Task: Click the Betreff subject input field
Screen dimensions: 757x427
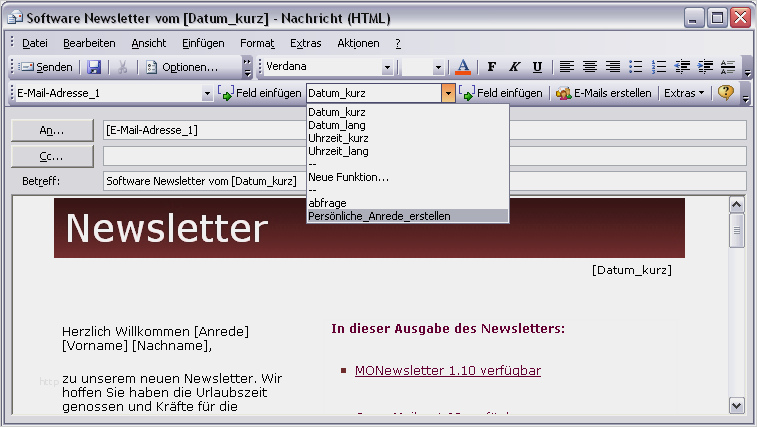Action: pos(424,181)
